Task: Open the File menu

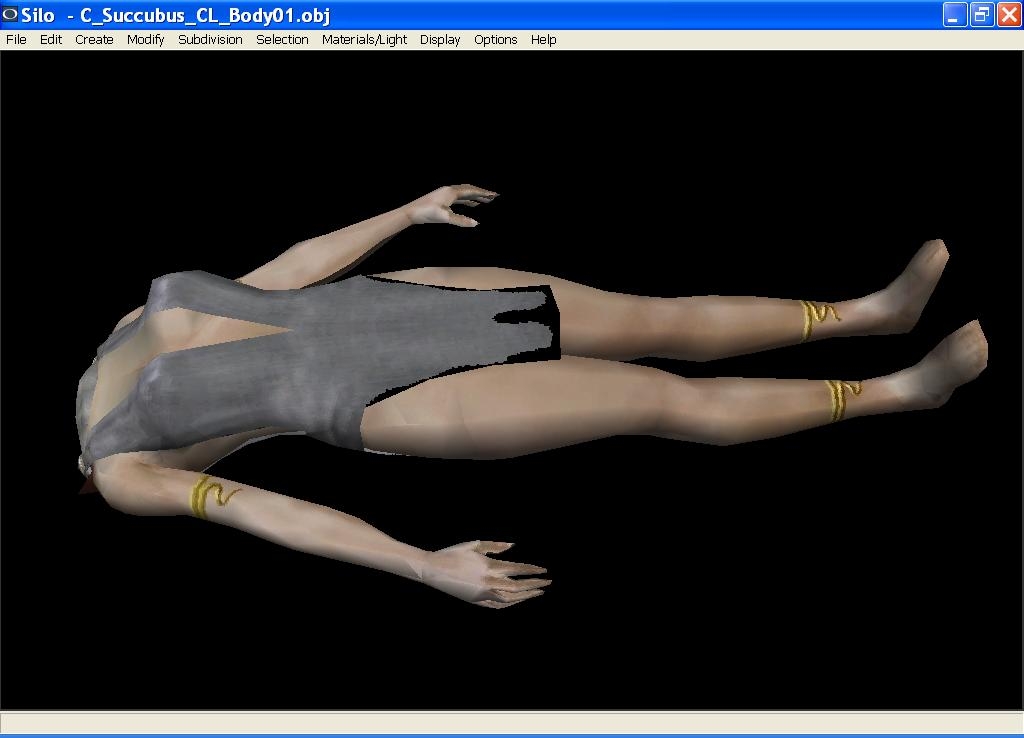Action: pyautogui.click(x=16, y=40)
